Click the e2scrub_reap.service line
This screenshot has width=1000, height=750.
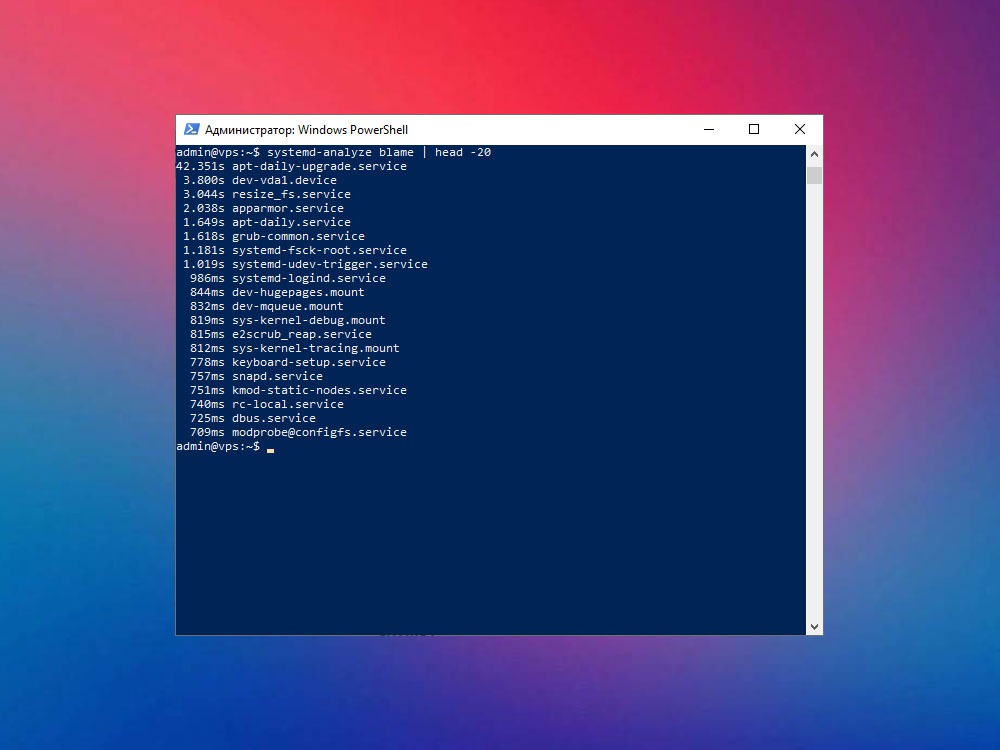pyautogui.click(x=281, y=335)
